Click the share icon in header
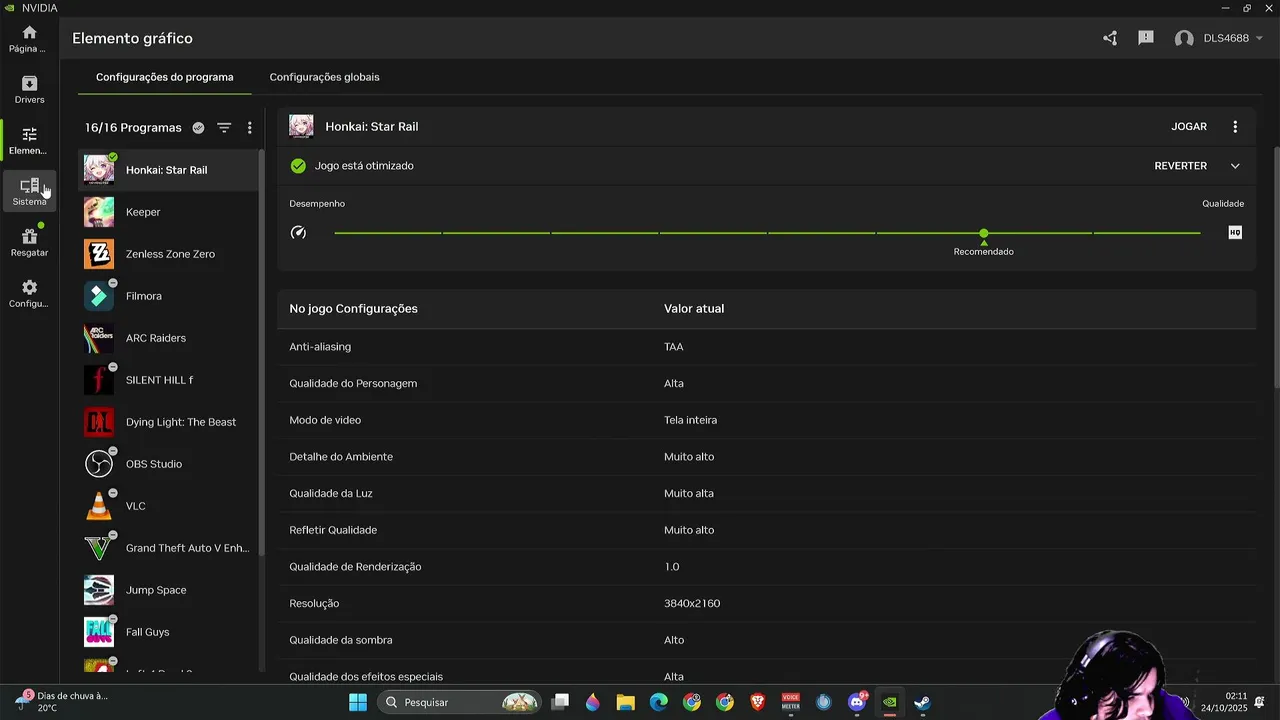This screenshot has width=1280, height=720. pyautogui.click(x=1110, y=38)
